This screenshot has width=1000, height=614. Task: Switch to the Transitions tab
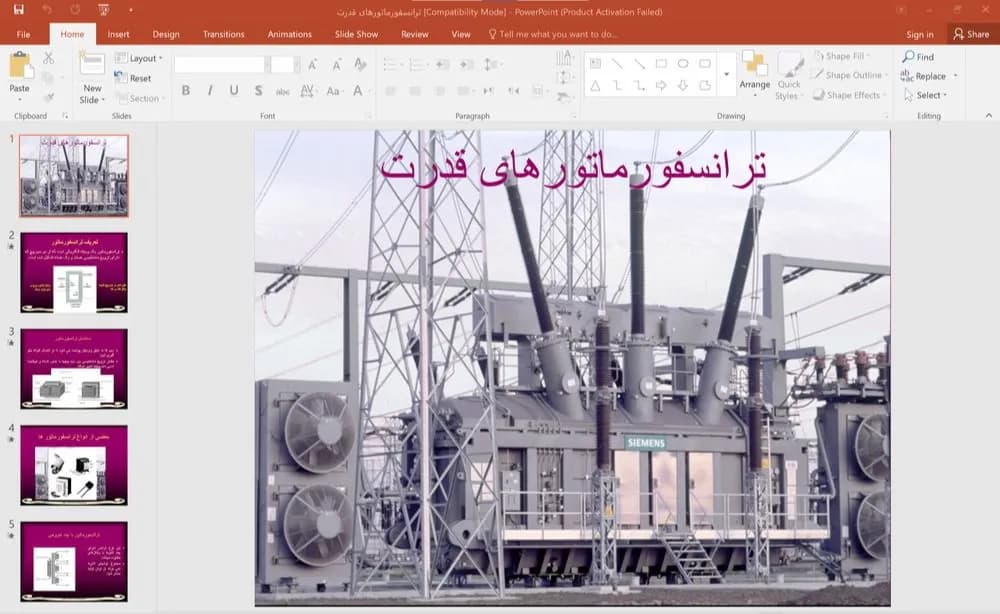point(223,34)
